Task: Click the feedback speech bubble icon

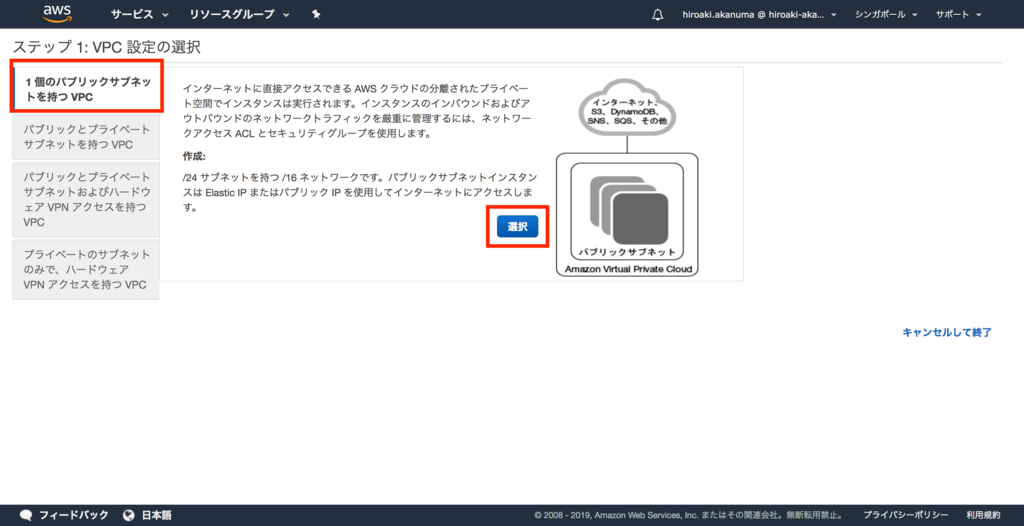Action: pyautogui.click(x=26, y=515)
